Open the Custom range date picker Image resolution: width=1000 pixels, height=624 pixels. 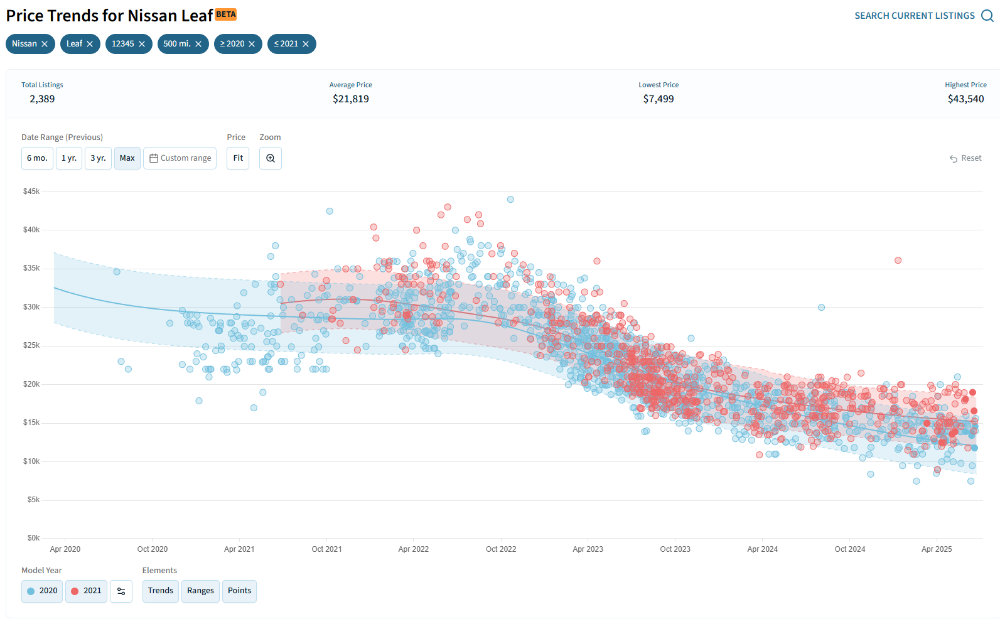coord(180,158)
